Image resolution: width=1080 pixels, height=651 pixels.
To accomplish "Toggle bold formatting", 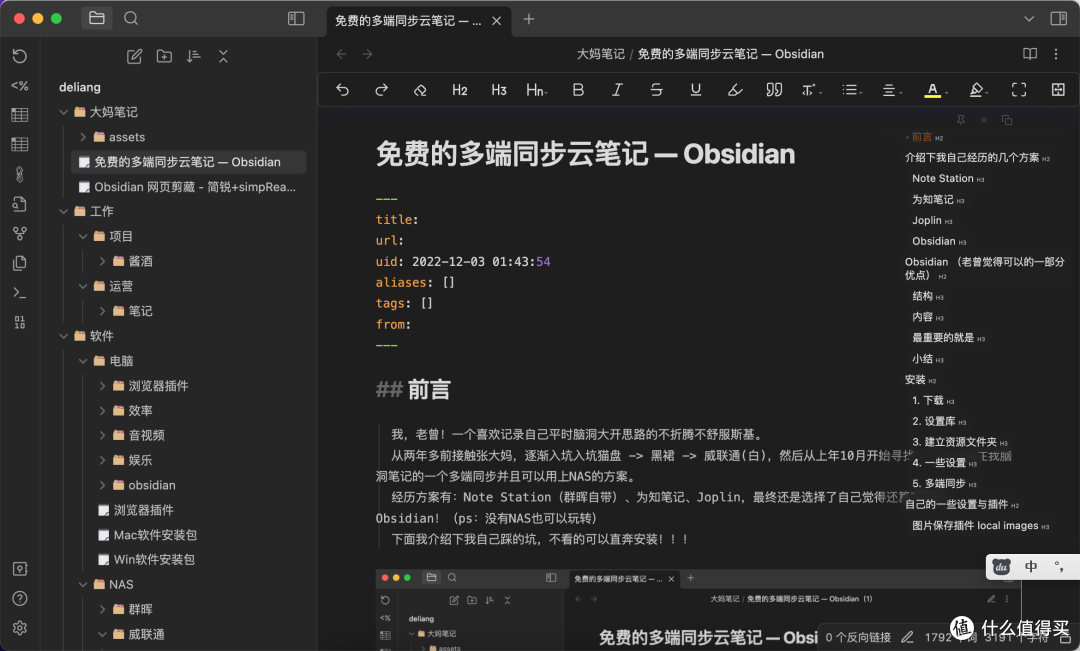I will point(578,90).
